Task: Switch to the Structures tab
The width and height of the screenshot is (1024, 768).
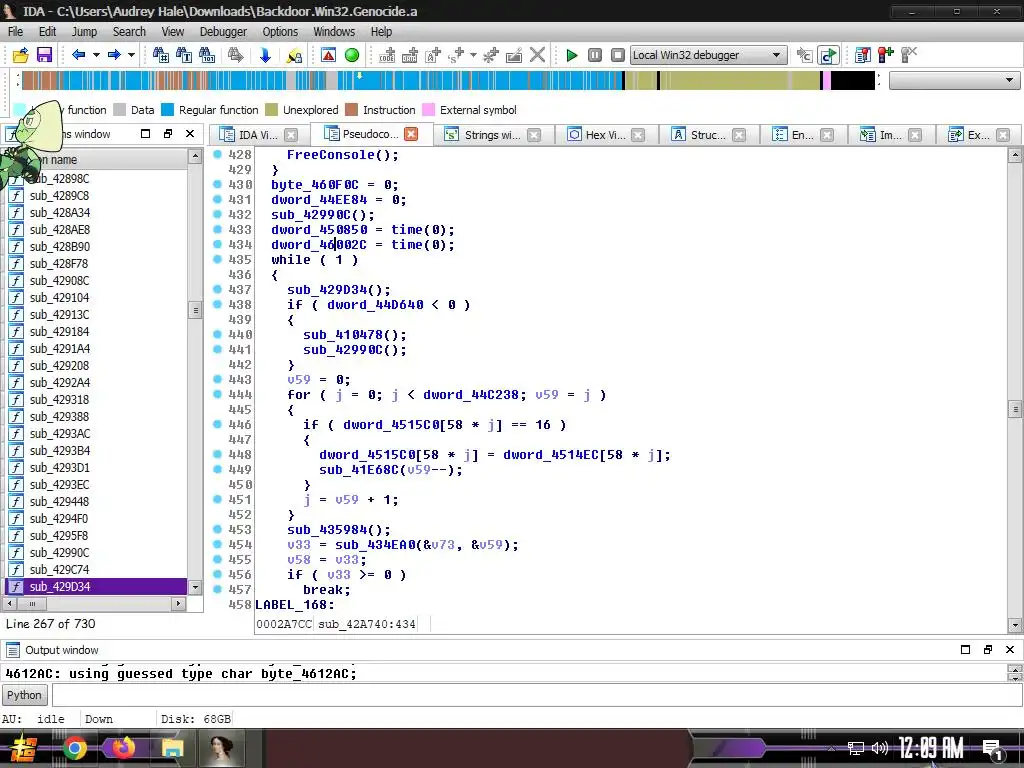Action: pyautogui.click(x=708, y=135)
